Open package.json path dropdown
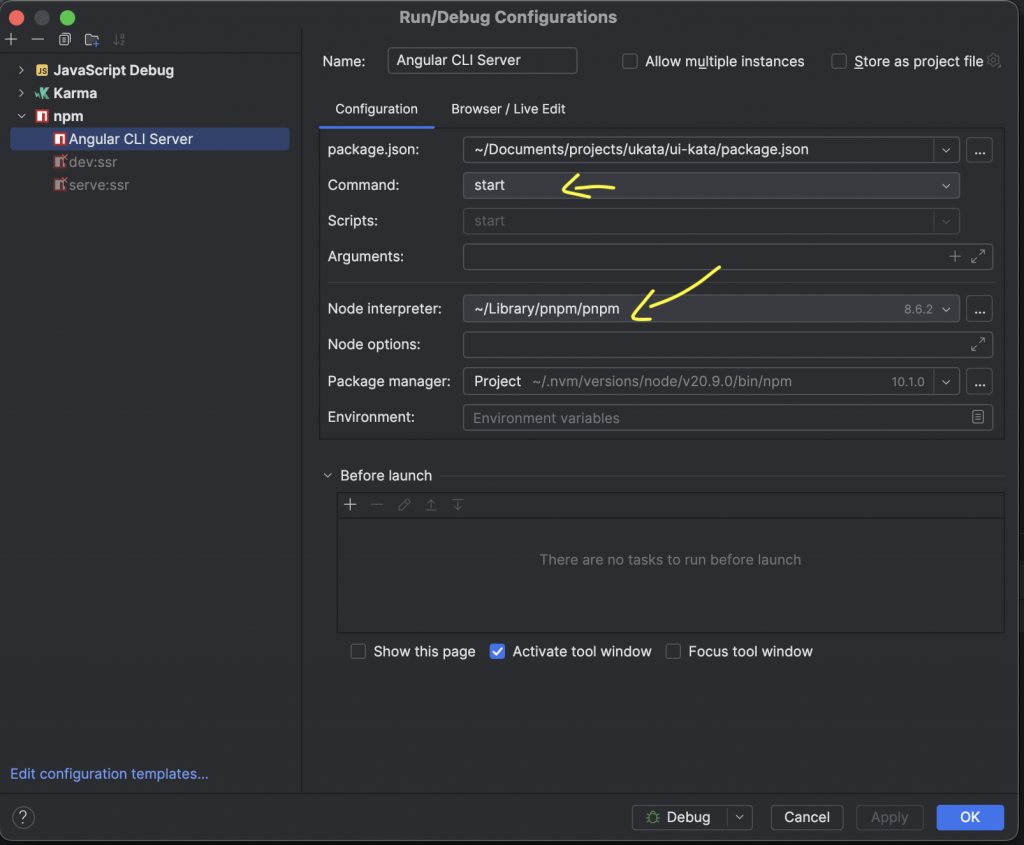 (946, 150)
